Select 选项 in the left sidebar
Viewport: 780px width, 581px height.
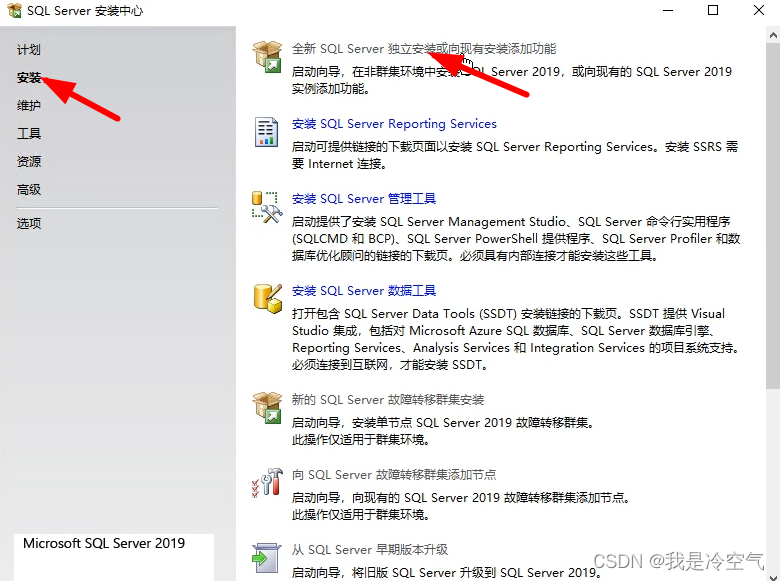coord(28,223)
